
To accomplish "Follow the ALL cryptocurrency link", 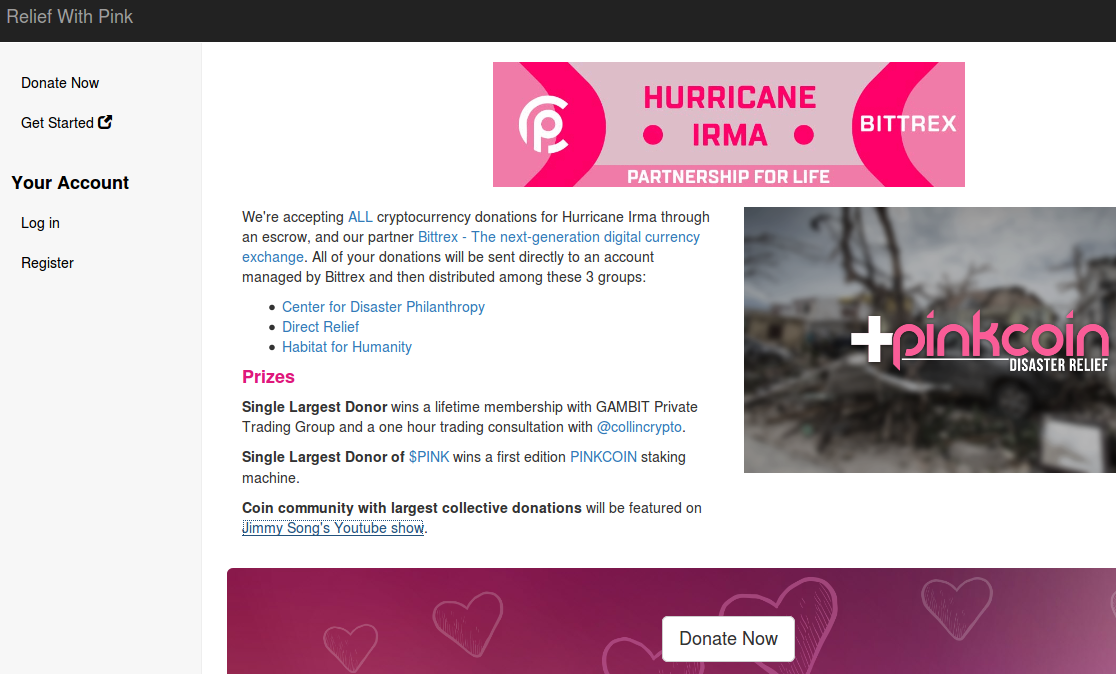I will (x=360, y=216).
